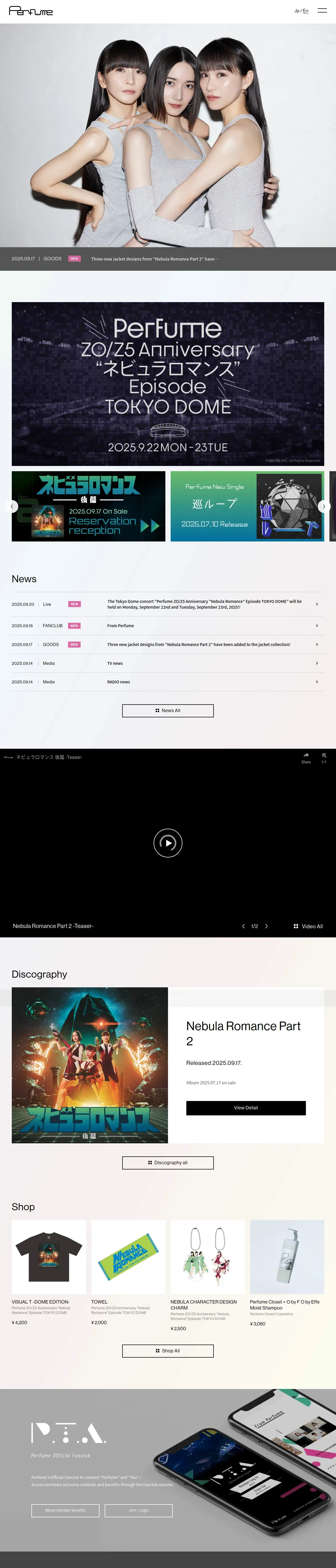Show previous carousel slide
This screenshot has width=336, height=1568.
[12, 506]
